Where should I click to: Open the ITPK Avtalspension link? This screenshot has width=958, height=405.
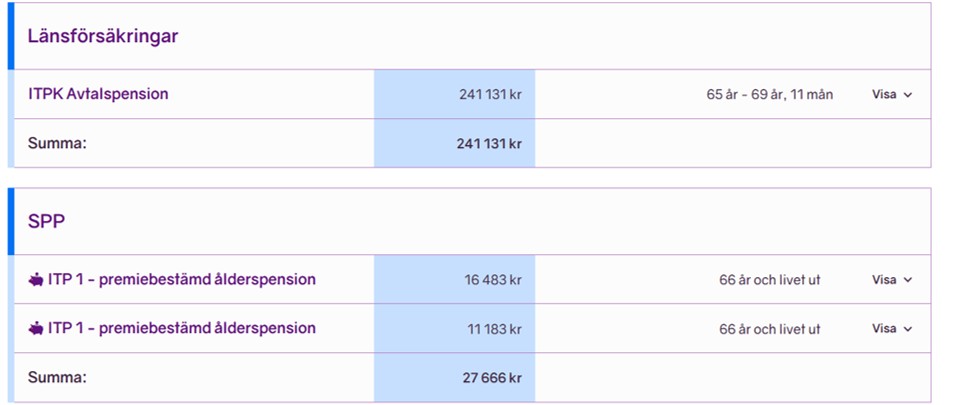click(98, 94)
